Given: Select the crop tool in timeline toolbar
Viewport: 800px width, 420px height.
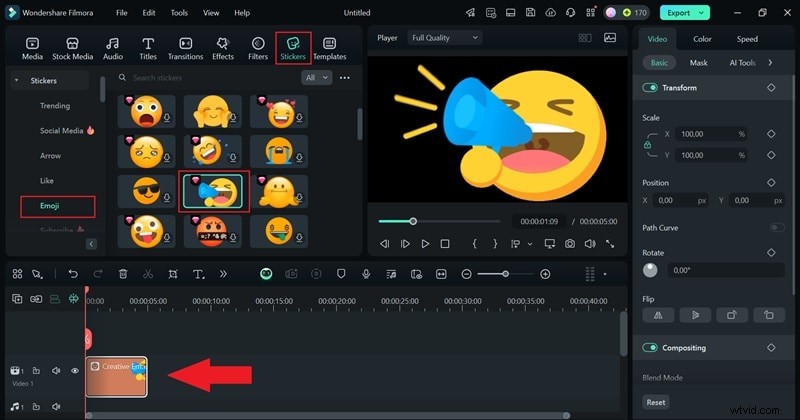Looking at the screenshot, I should [173, 274].
